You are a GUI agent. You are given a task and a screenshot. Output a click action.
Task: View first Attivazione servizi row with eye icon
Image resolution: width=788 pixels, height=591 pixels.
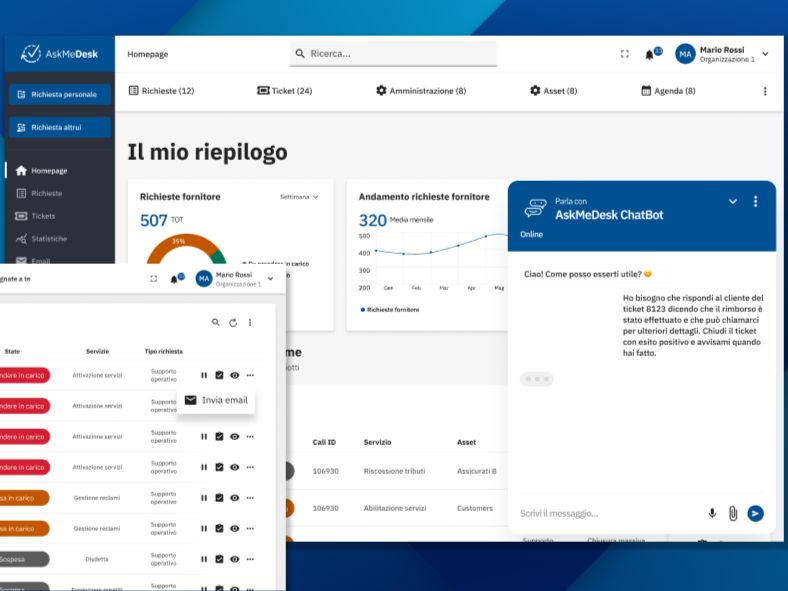(x=235, y=375)
